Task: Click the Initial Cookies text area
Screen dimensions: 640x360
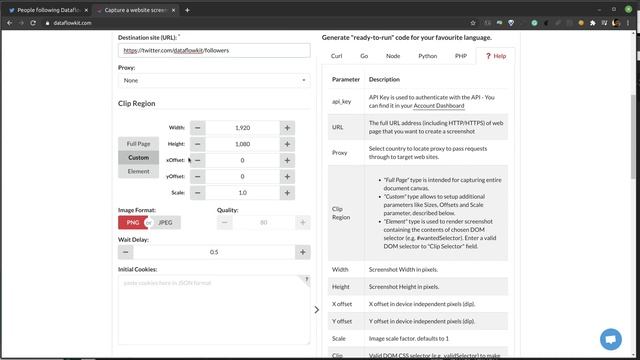Action: pyautogui.click(x=214, y=310)
